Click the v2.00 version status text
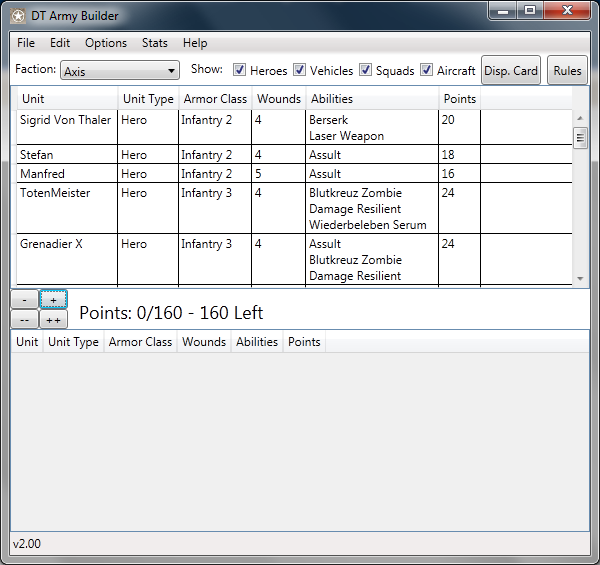Image resolution: width=600 pixels, height=565 pixels. click(27, 544)
